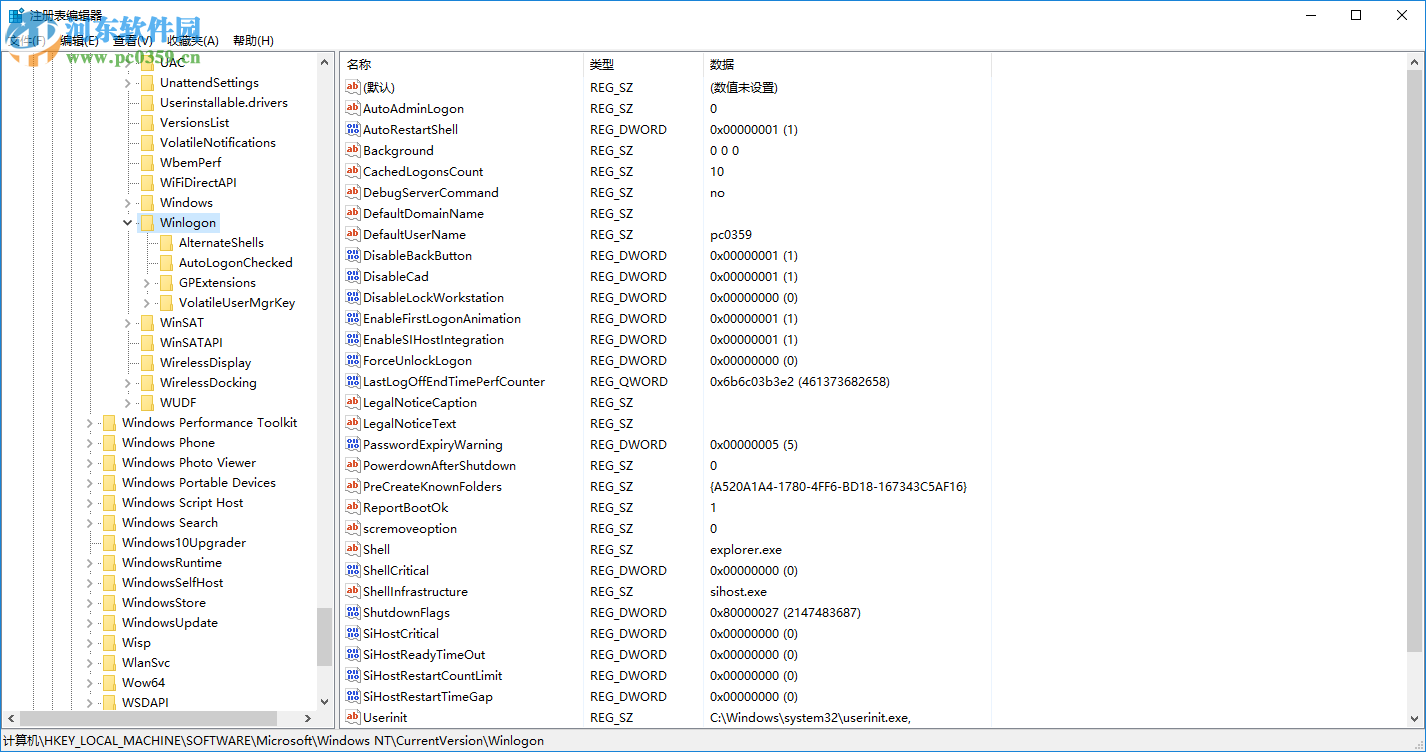Click the DWORD icon next to AutoRestartShell

(x=353, y=129)
